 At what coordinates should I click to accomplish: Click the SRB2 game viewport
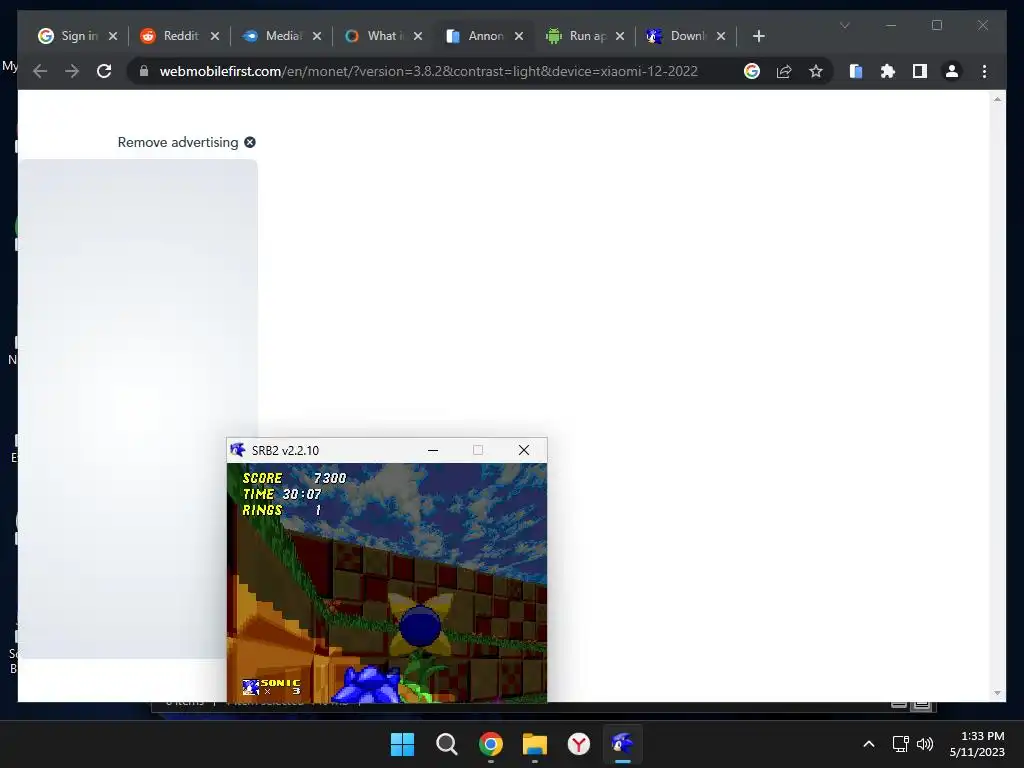pos(387,583)
